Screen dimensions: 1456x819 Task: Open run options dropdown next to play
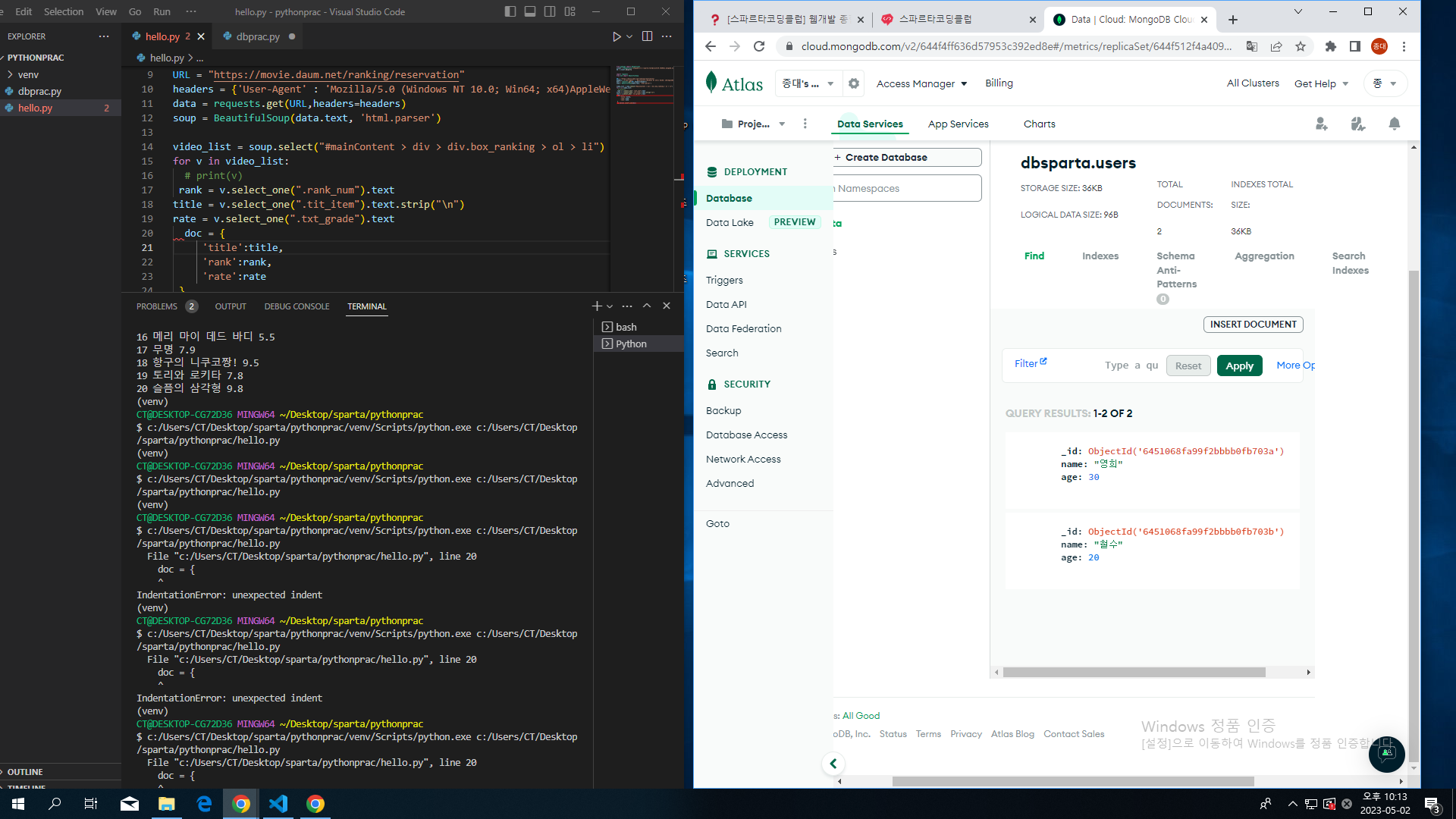(629, 36)
